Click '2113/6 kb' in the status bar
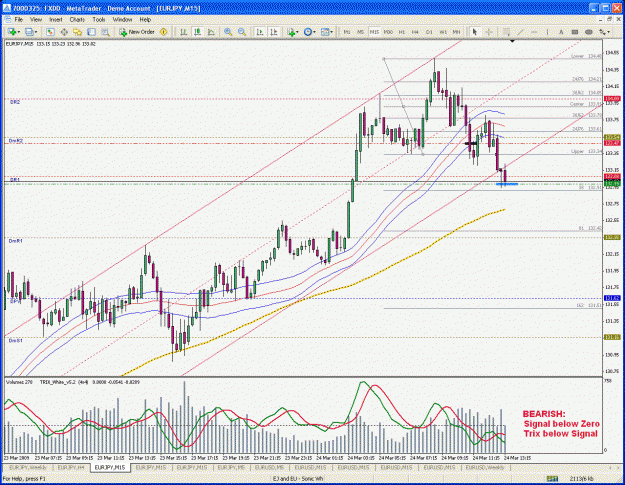The image size is (625, 485). coord(582,479)
